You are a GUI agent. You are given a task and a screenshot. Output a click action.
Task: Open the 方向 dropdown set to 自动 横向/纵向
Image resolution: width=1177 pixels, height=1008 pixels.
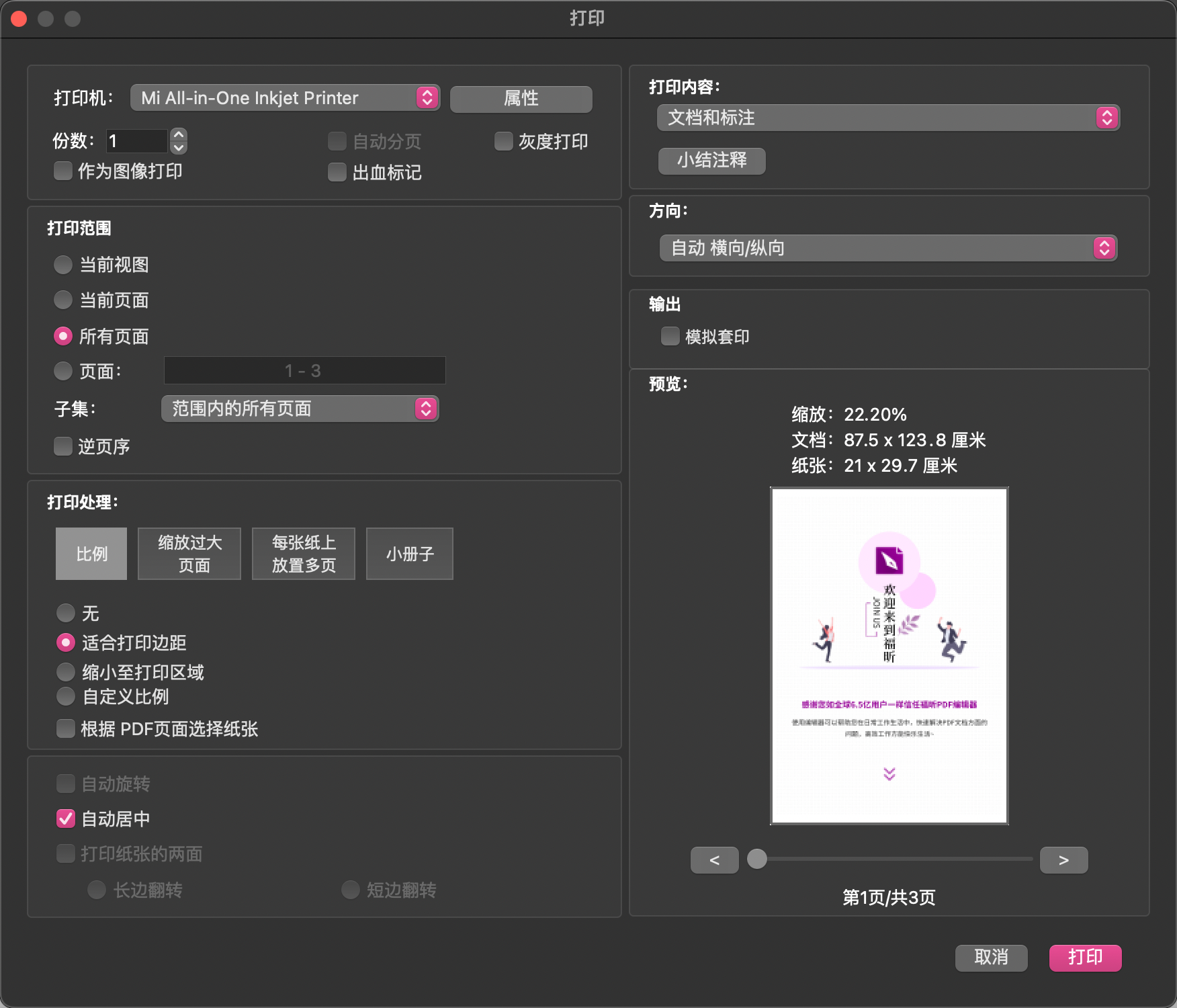(887, 247)
